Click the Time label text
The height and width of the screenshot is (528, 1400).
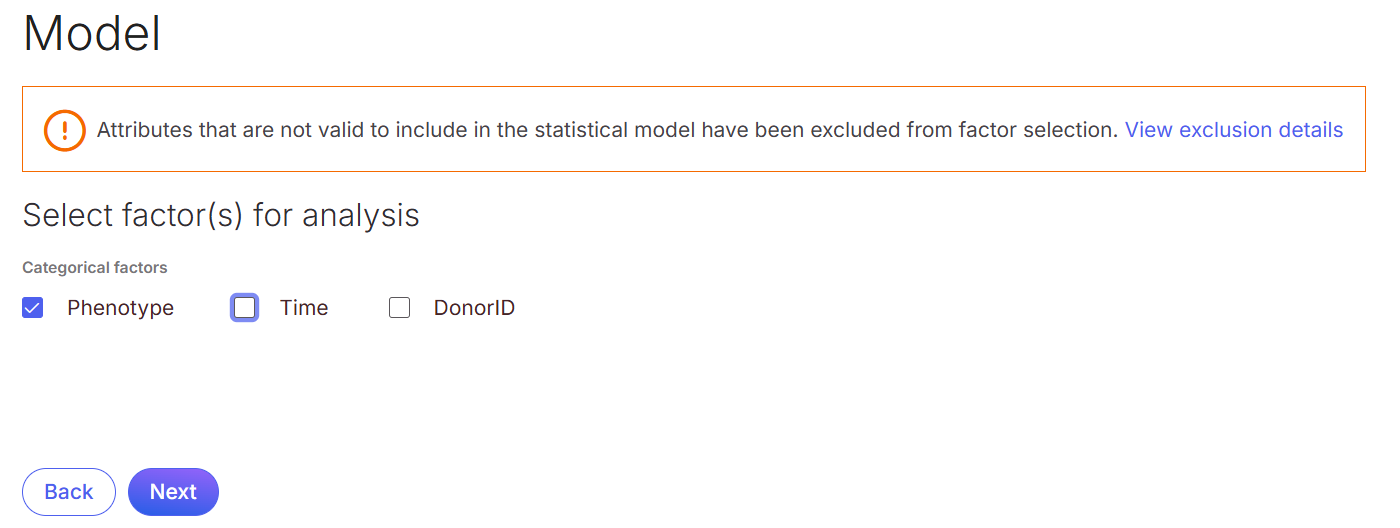pos(304,308)
